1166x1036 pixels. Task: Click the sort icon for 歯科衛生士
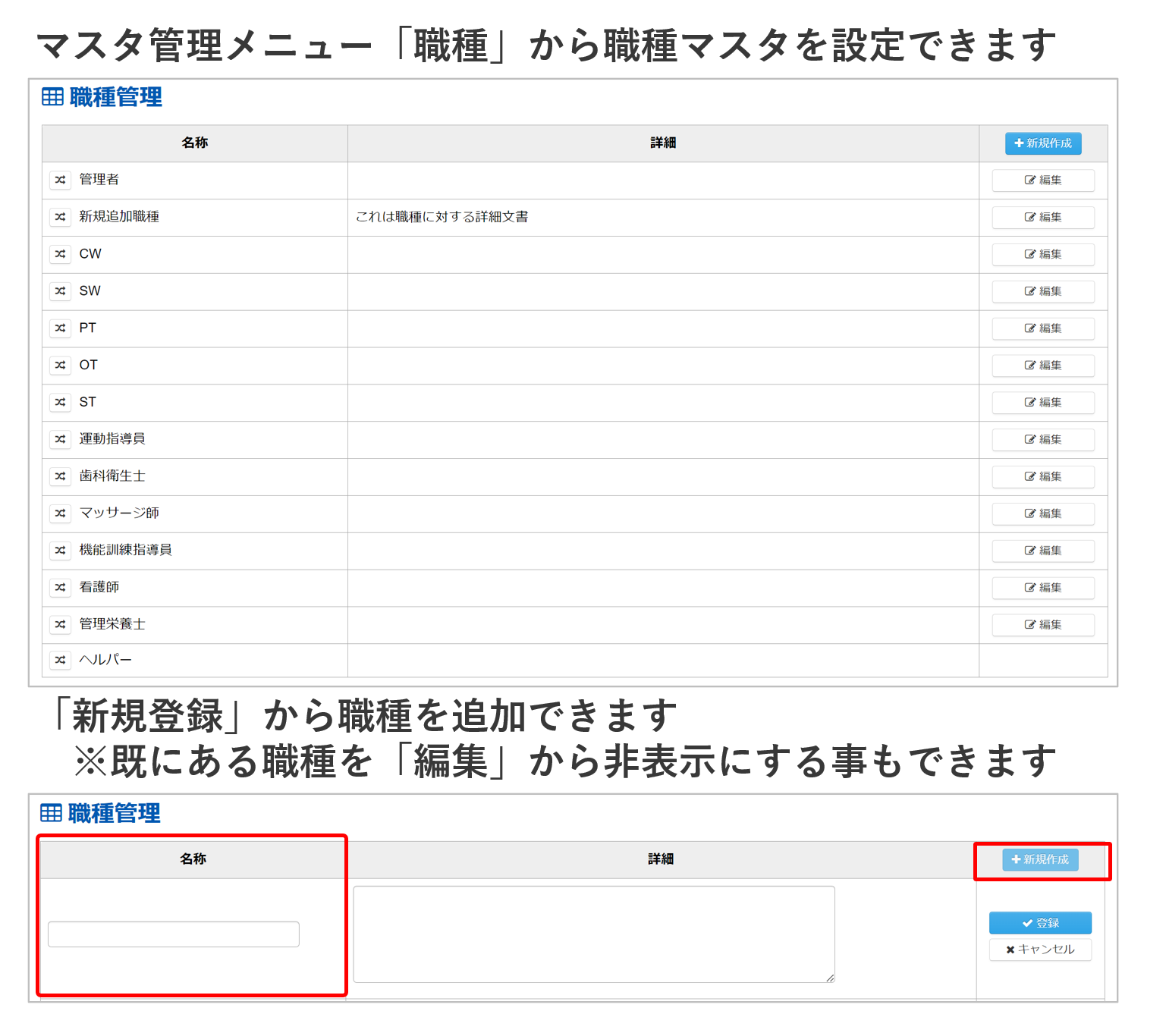pyautogui.click(x=60, y=476)
